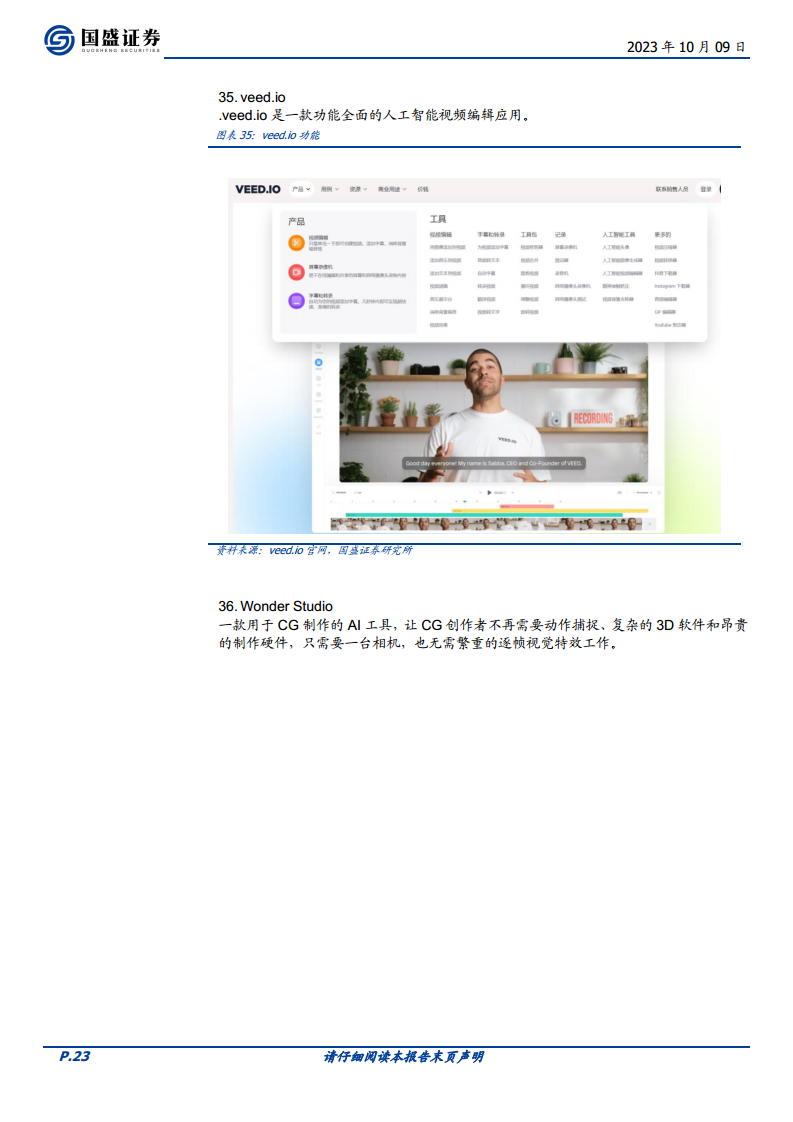Expand the 商业用途 navigation dropdown
This screenshot has height=1122, width=793.
[x=392, y=190]
